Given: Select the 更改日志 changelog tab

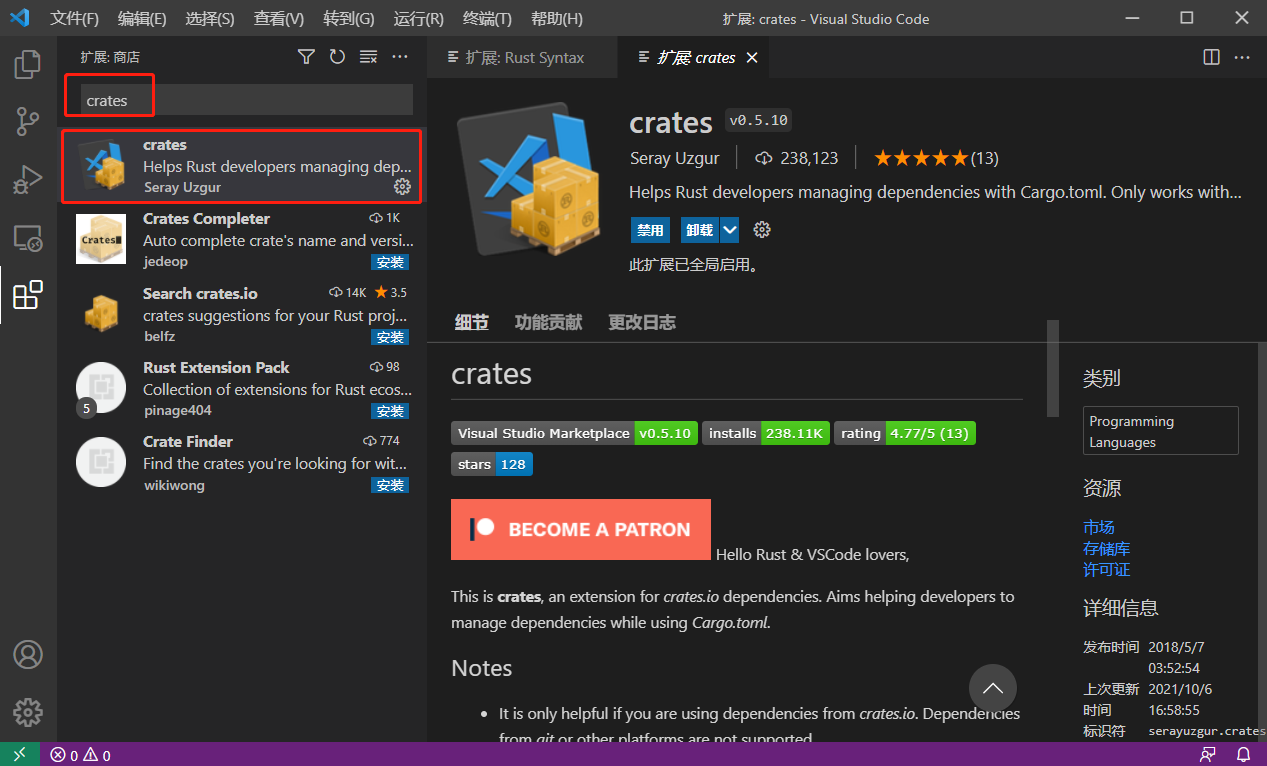Looking at the screenshot, I should pyautogui.click(x=642, y=322).
